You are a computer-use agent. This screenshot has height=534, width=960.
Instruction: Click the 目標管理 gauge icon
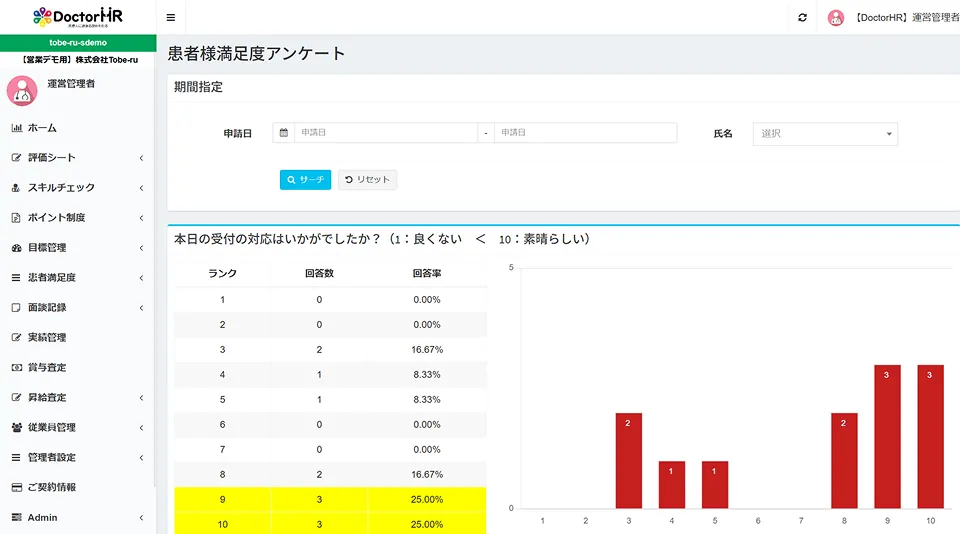pos(17,247)
